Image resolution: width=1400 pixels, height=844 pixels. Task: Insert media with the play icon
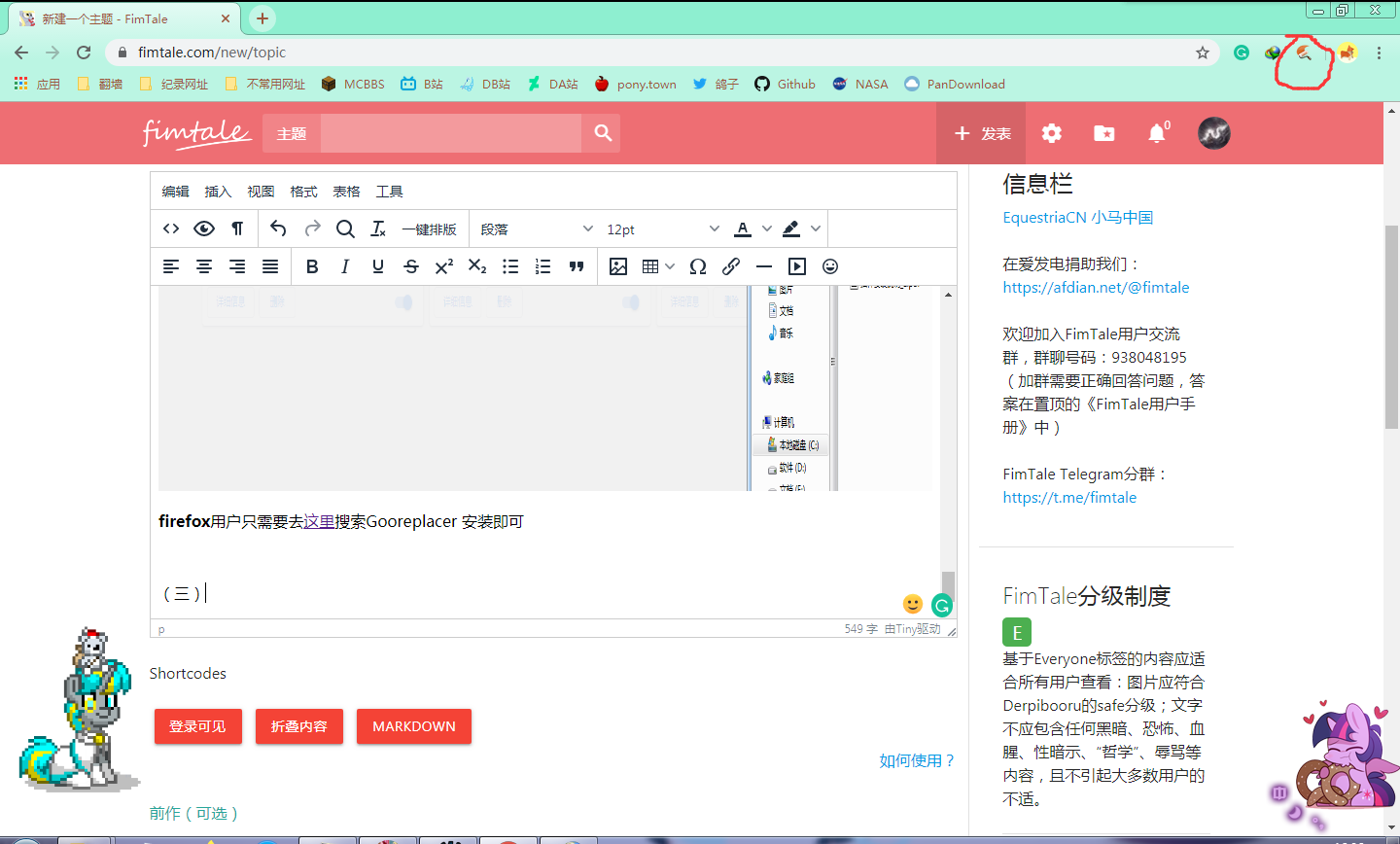point(797,266)
